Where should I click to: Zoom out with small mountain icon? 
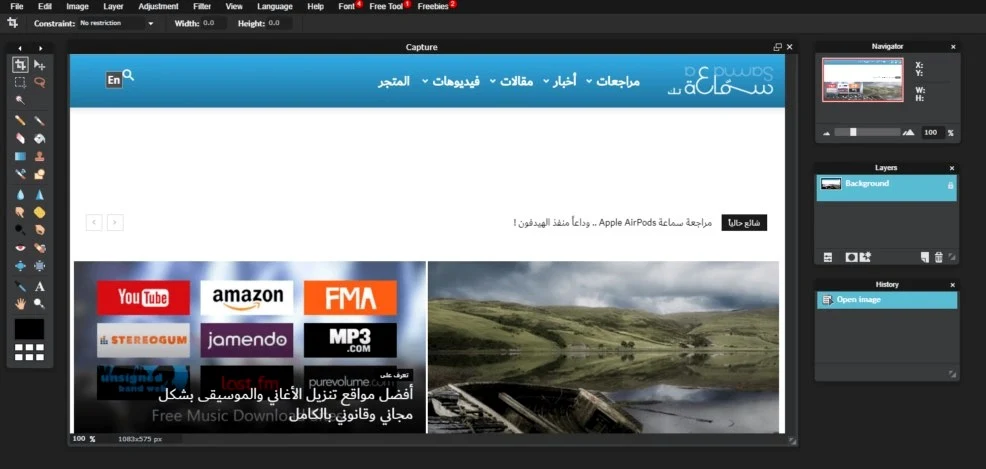click(826, 133)
